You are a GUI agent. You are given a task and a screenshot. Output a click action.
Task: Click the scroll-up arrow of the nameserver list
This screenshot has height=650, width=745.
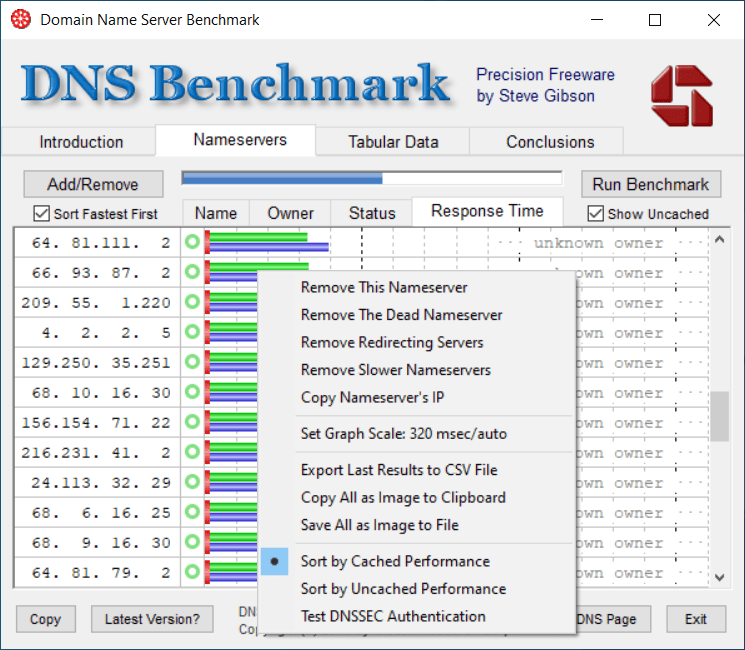pos(719,239)
